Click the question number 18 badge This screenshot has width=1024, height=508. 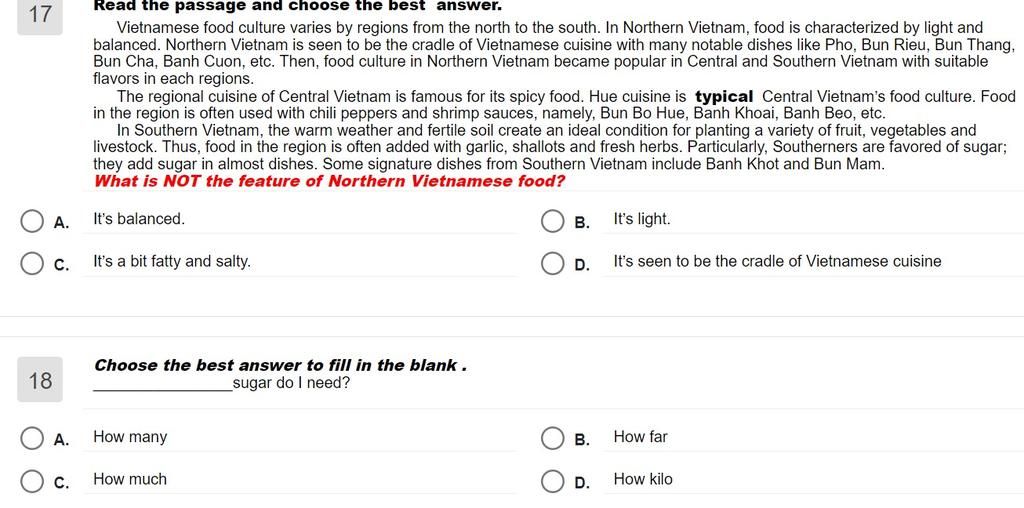pyautogui.click(x=40, y=379)
